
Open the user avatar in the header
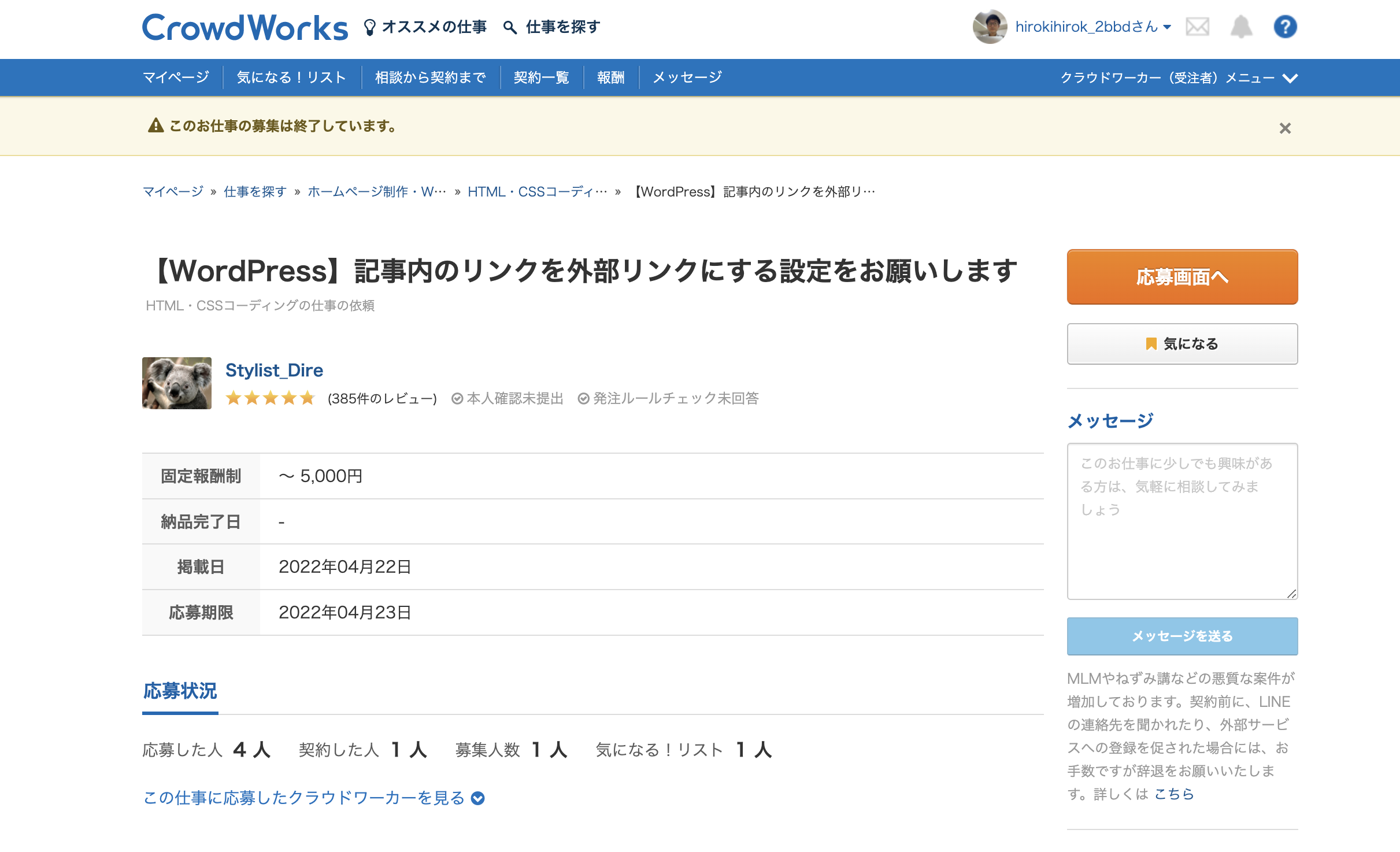990,27
